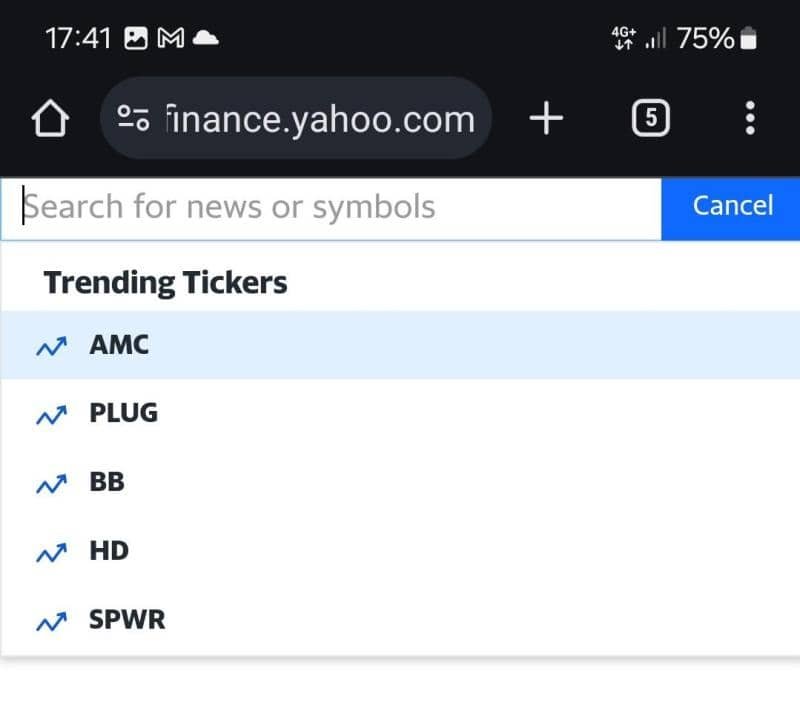Tap the Gmail notification icon in status bar
The width and height of the screenshot is (800, 705).
pyautogui.click(x=171, y=39)
